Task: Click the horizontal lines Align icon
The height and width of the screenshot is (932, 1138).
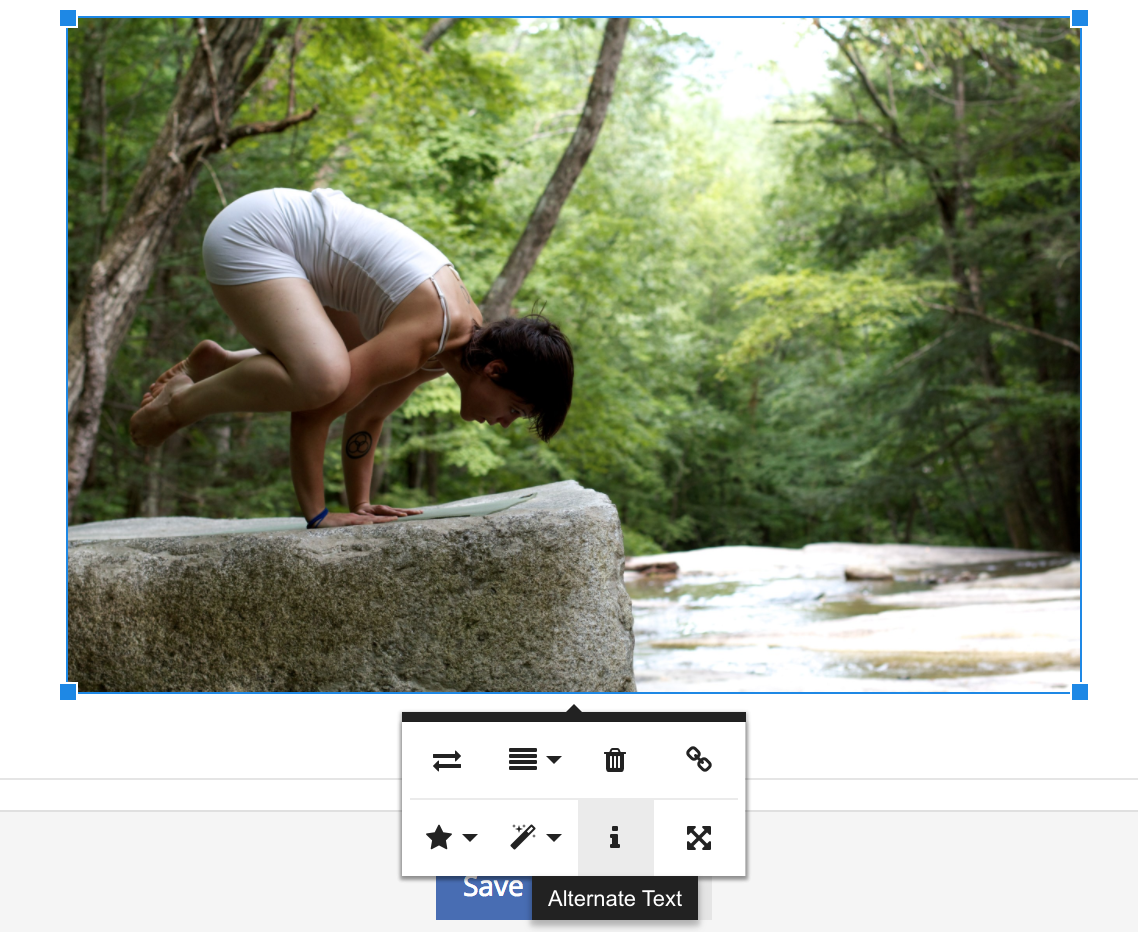Action: coord(523,760)
